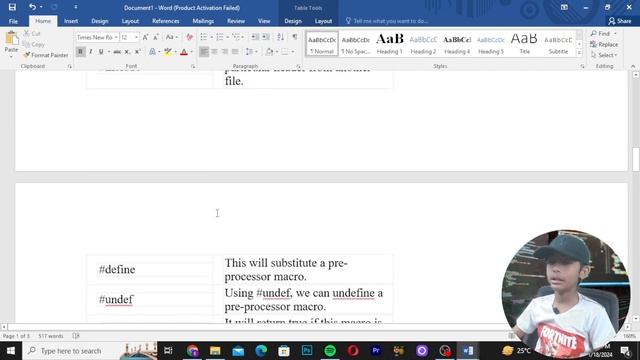Toggle Italic formatting

(91, 52)
